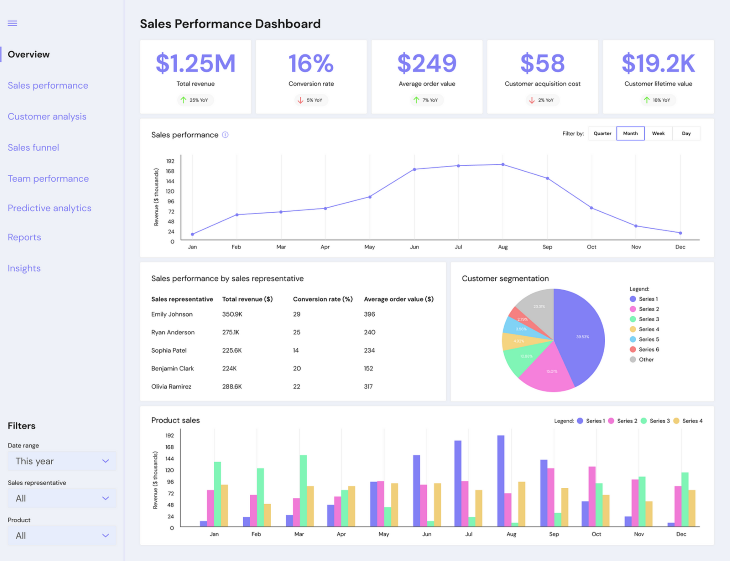Image resolution: width=730 pixels, height=561 pixels.
Task: Click the Product sales chart title
Action: 176,420
